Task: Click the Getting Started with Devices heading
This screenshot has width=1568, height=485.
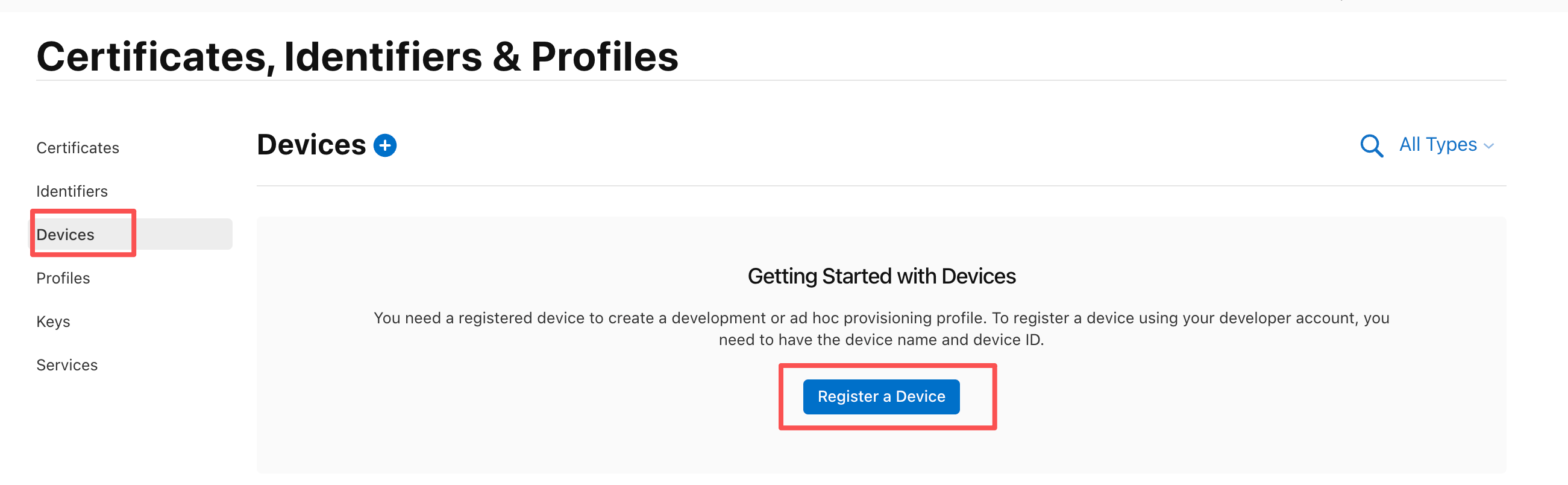Action: pyautogui.click(x=881, y=277)
